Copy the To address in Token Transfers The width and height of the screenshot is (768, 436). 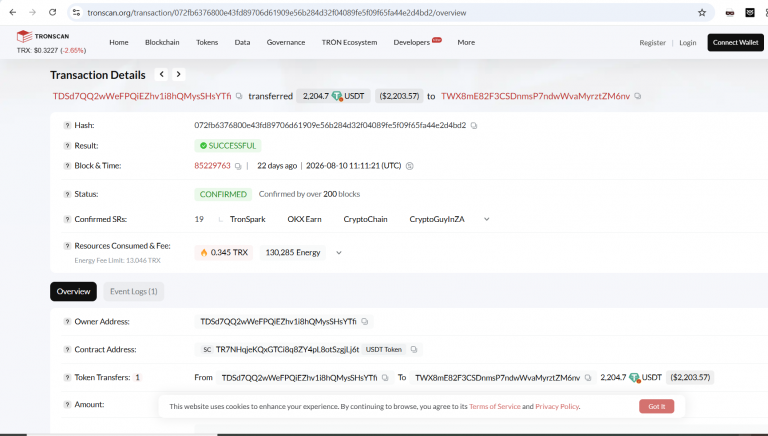pyautogui.click(x=588, y=378)
